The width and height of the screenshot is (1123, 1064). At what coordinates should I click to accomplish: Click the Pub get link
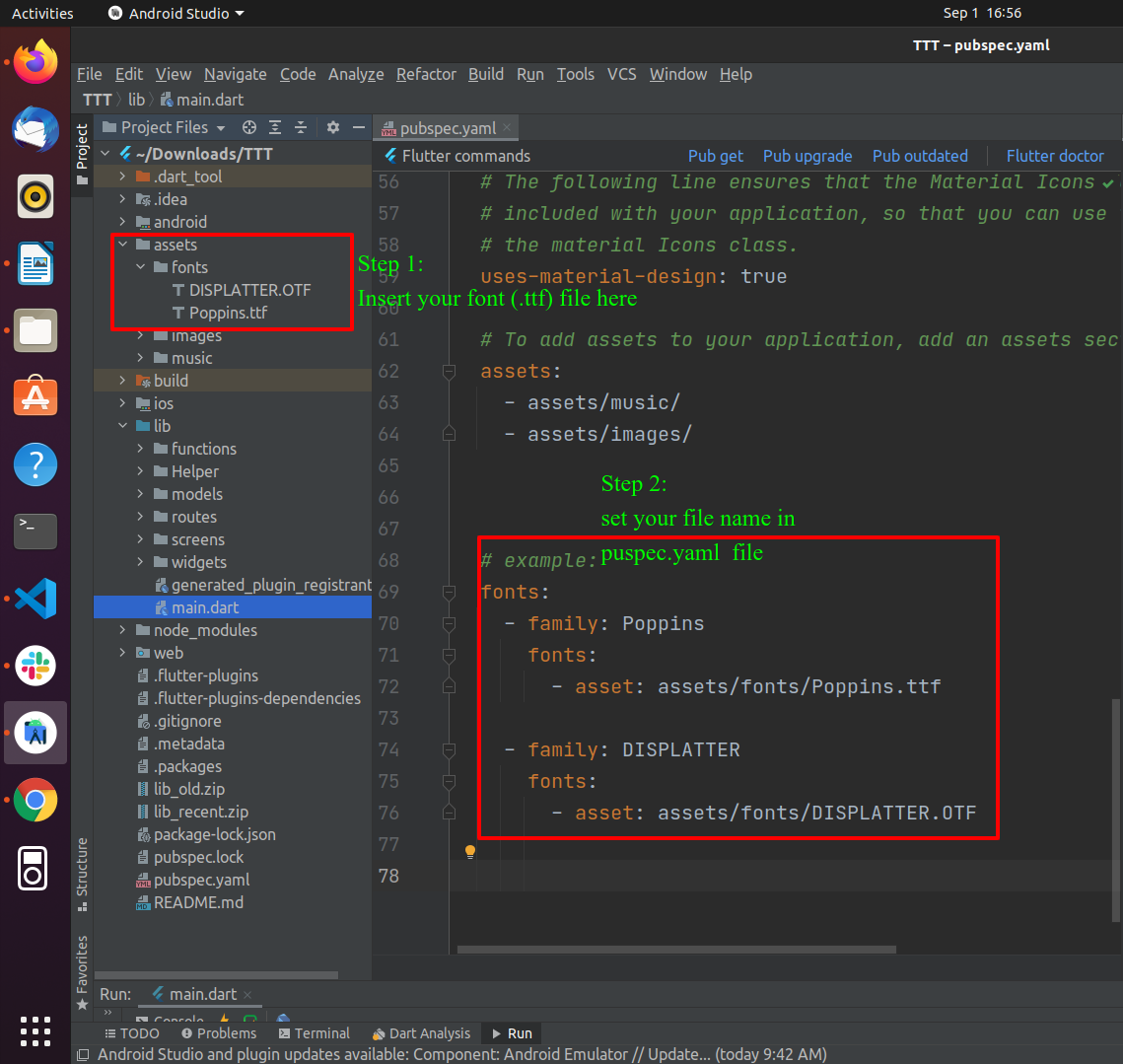click(715, 156)
